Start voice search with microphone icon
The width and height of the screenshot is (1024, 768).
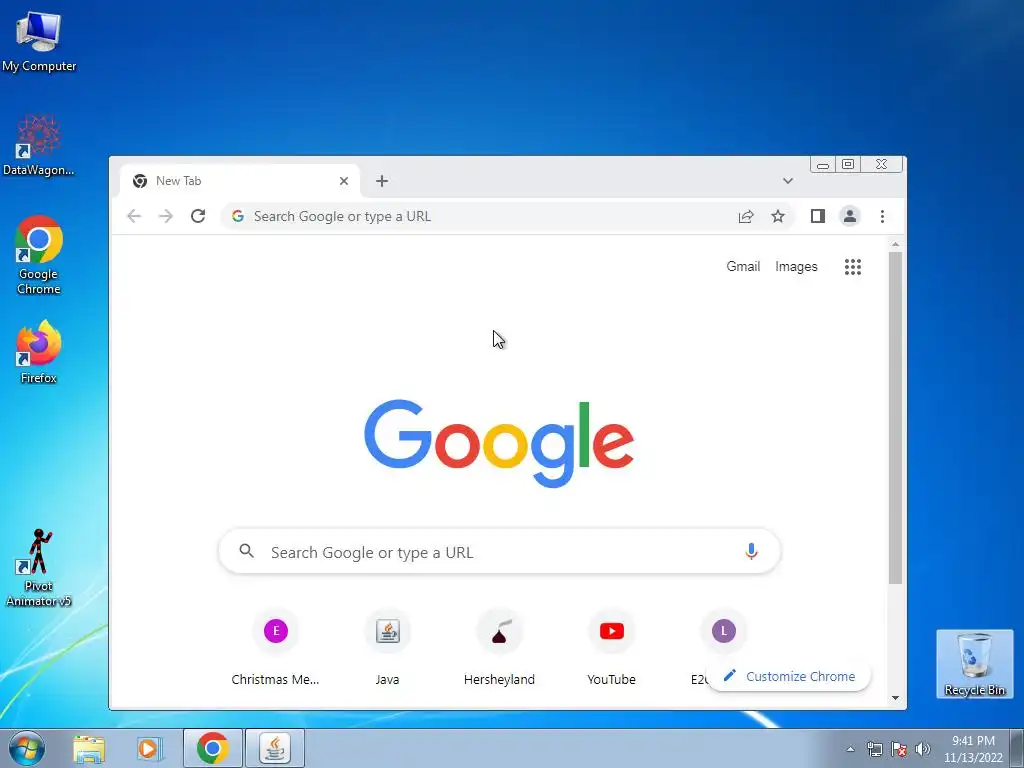pos(751,551)
